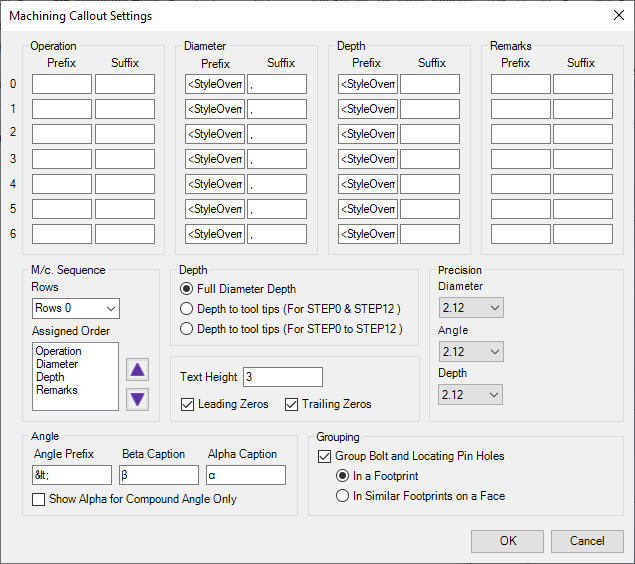635x564 pixels.
Task: Open the Rows dropdown in M/c. Sequence
Action: tap(76, 308)
